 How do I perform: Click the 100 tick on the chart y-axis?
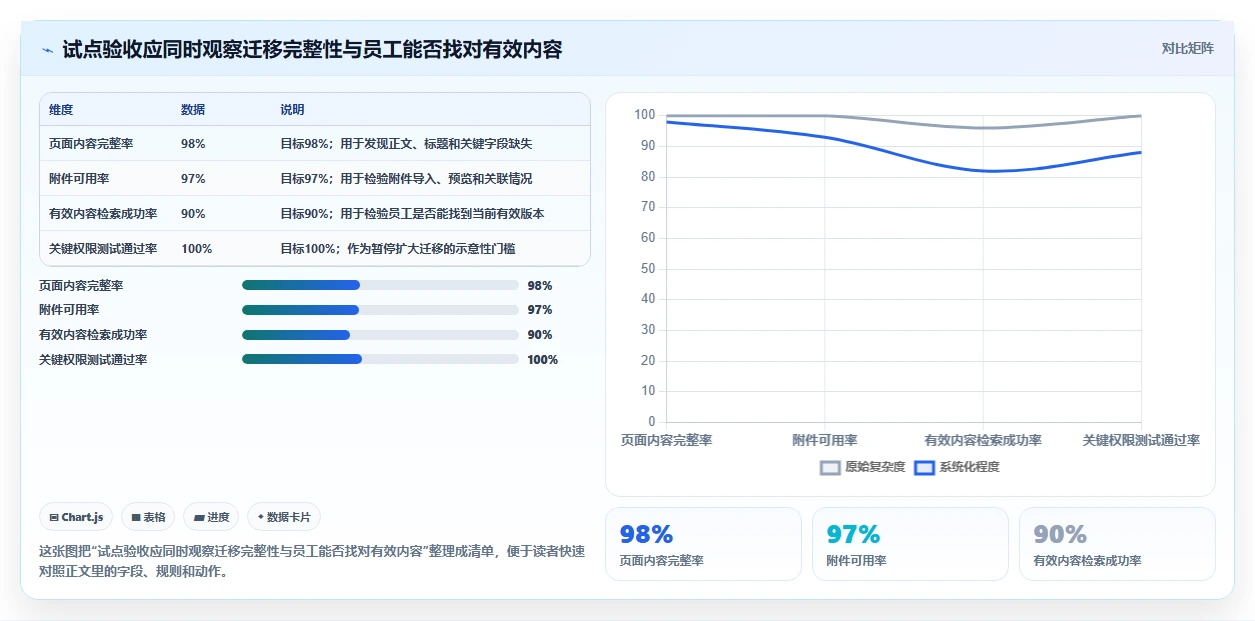pyautogui.click(x=645, y=115)
